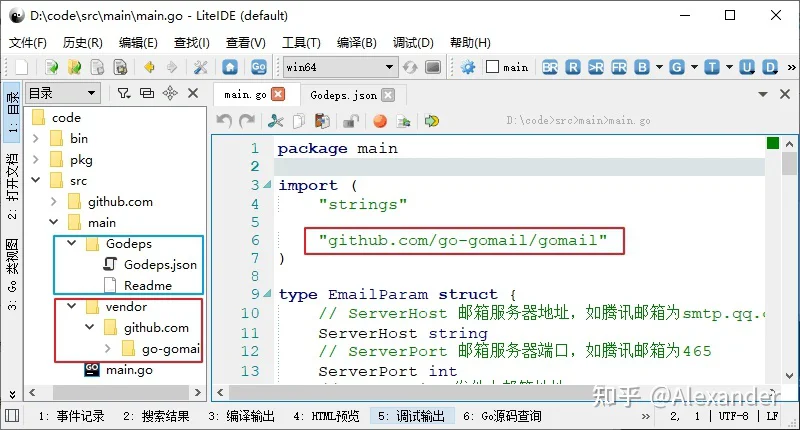
Task: Click the undo arrow in editor toolbar
Action: pos(223,121)
